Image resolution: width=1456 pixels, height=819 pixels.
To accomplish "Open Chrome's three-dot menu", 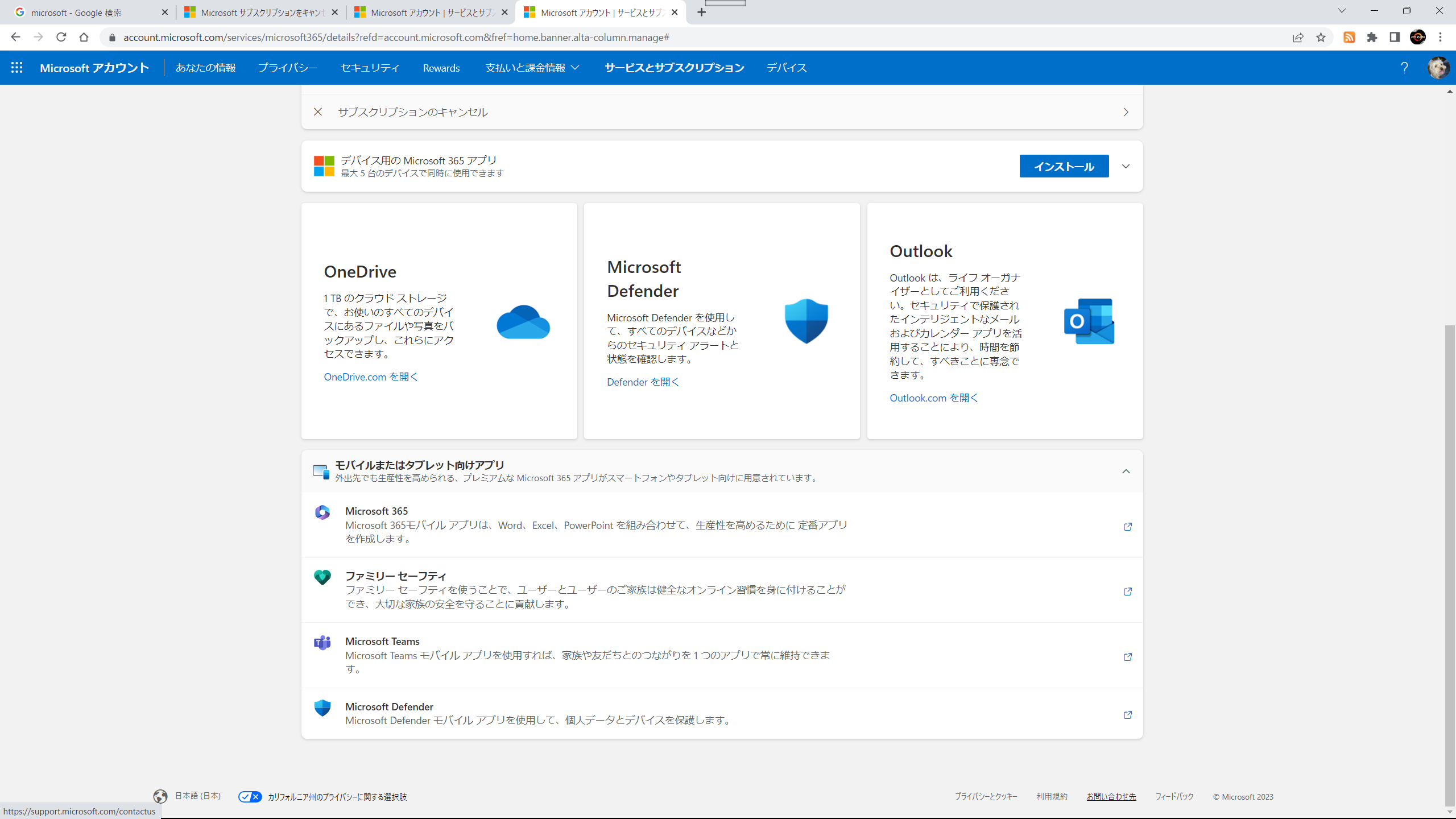I will click(x=1440, y=38).
